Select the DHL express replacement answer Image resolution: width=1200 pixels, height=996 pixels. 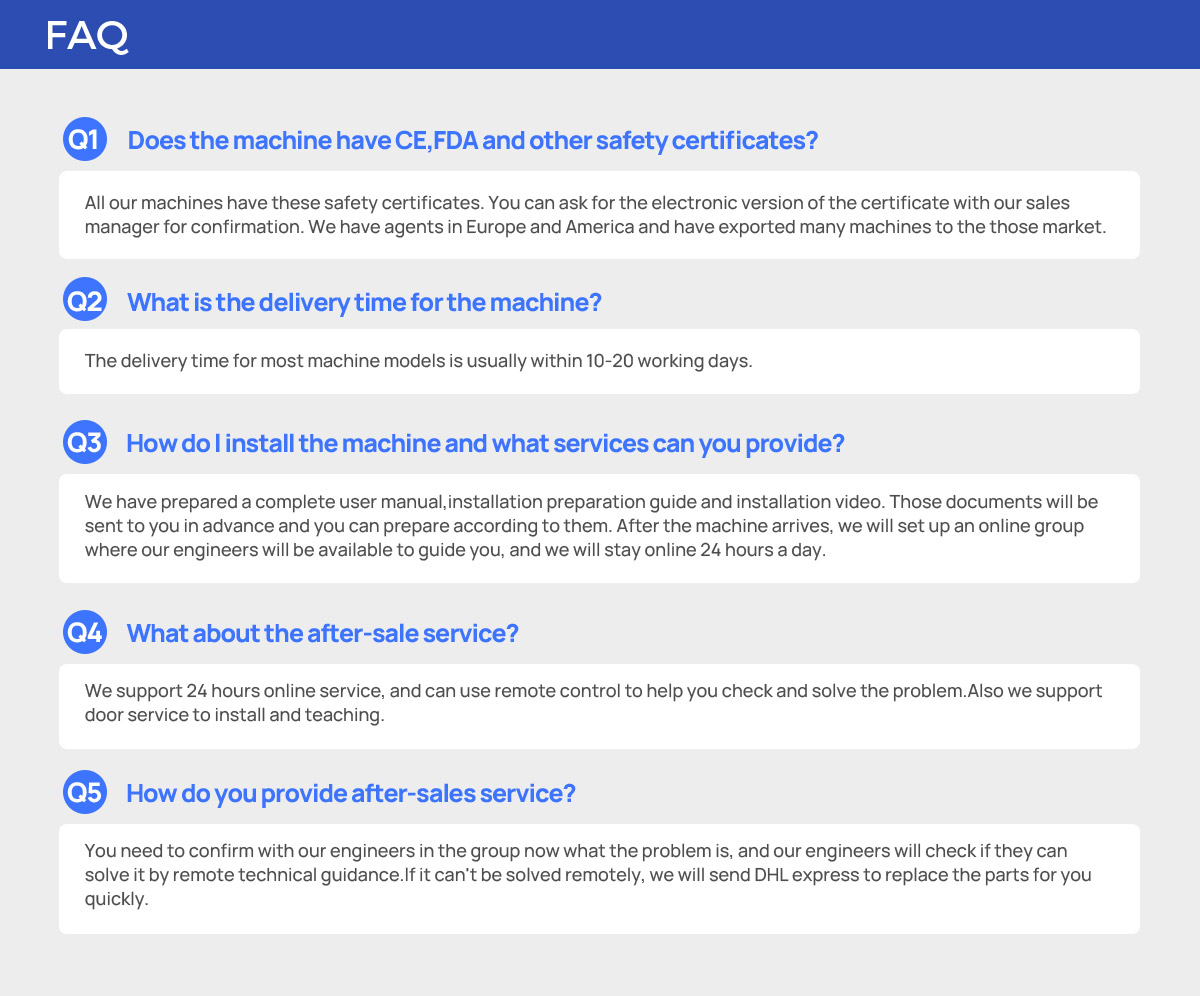pyautogui.click(x=599, y=879)
